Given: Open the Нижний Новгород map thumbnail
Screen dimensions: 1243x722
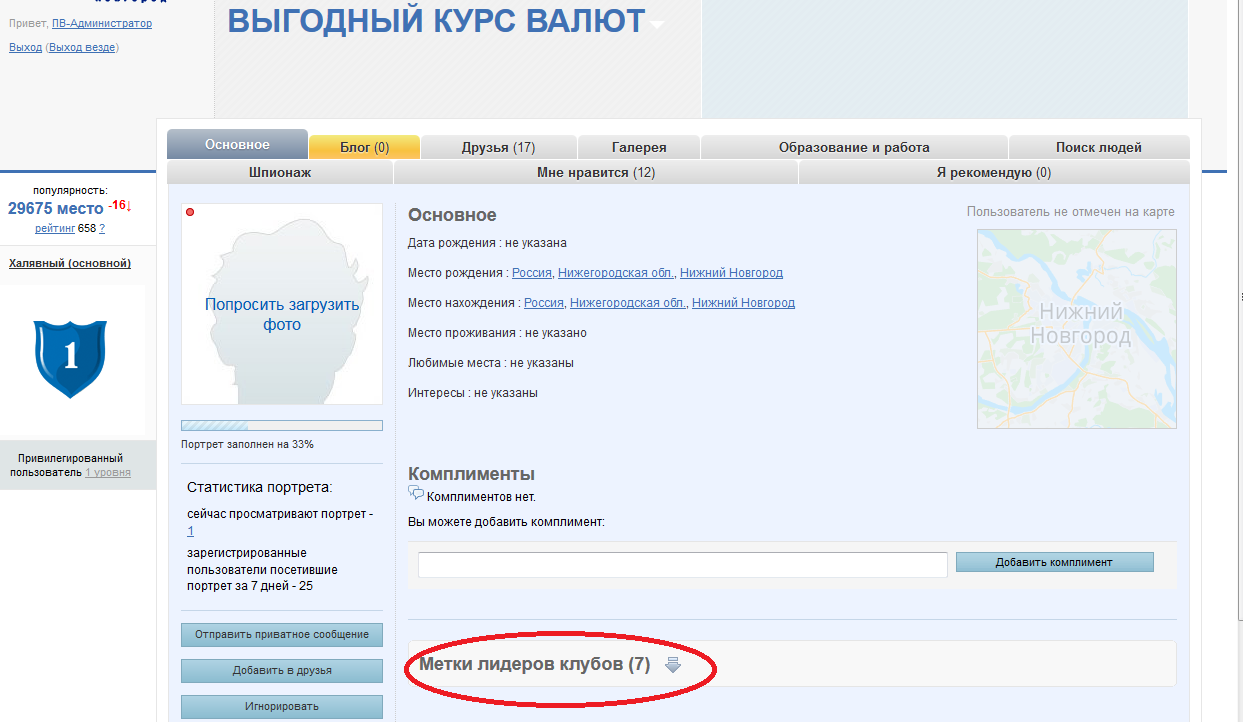Looking at the screenshot, I should (x=1076, y=329).
